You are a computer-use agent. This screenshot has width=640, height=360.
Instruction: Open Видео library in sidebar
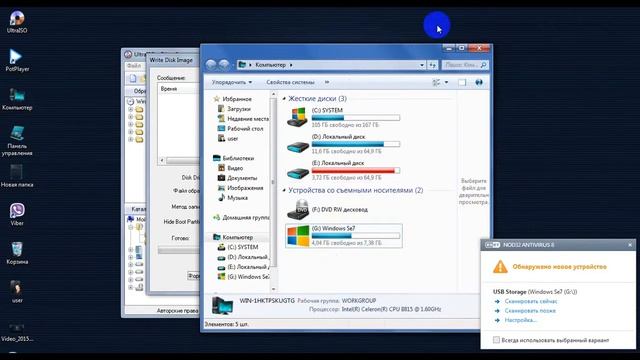231,168
